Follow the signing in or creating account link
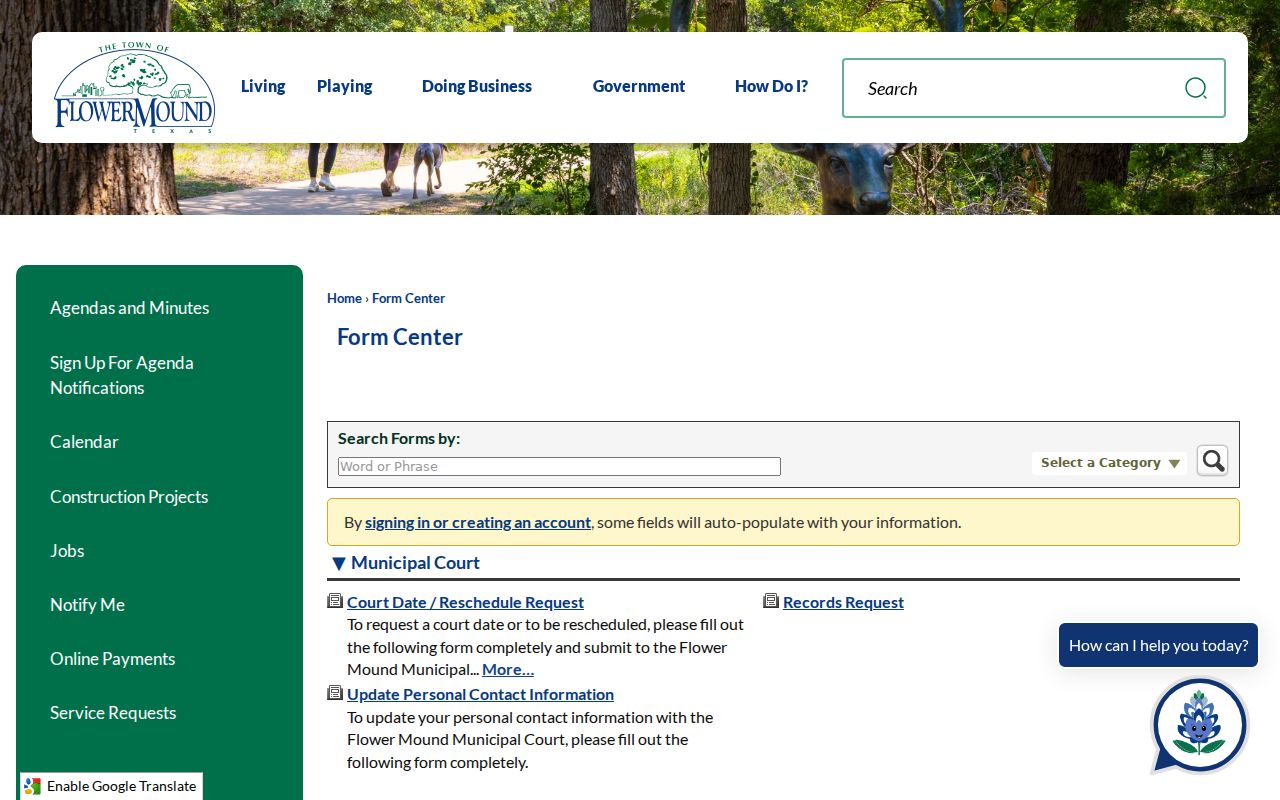This screenshot has height=800, width=1280. (x=478, y=522)
